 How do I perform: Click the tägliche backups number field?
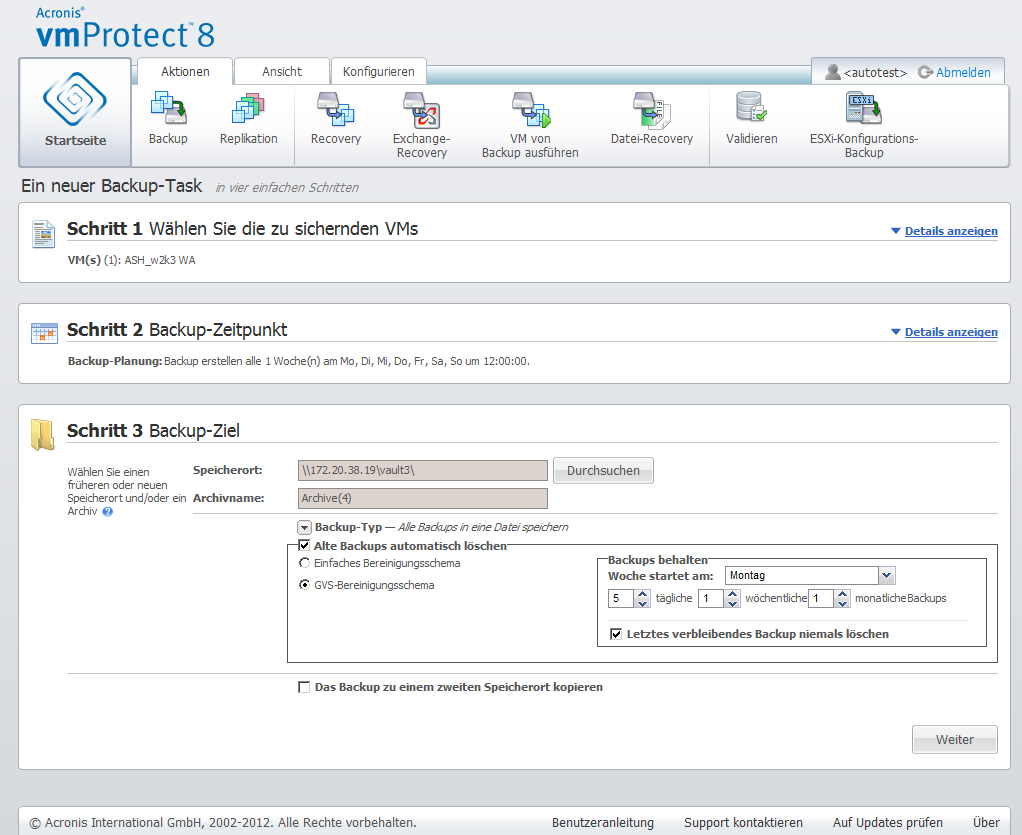pos(622,598)
